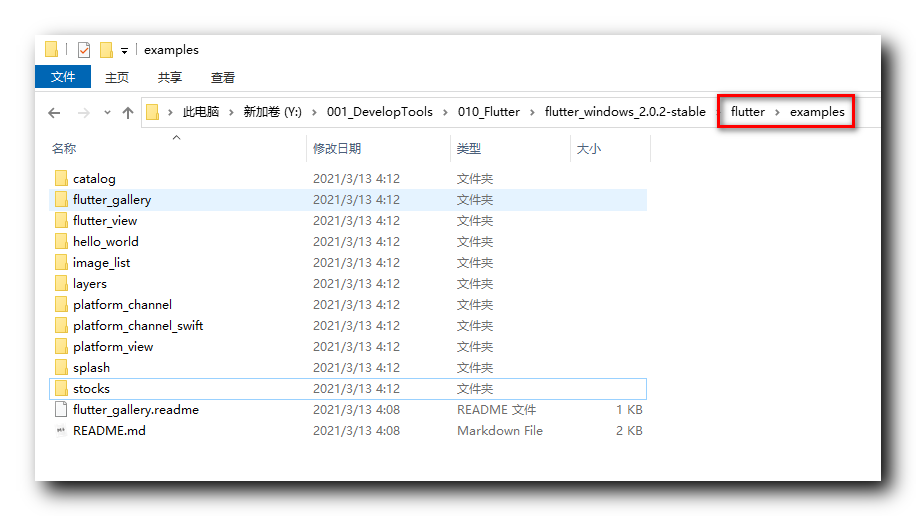Select the image_list folder icon
This screenshot has width=916, height=516.
coord(61,262)
